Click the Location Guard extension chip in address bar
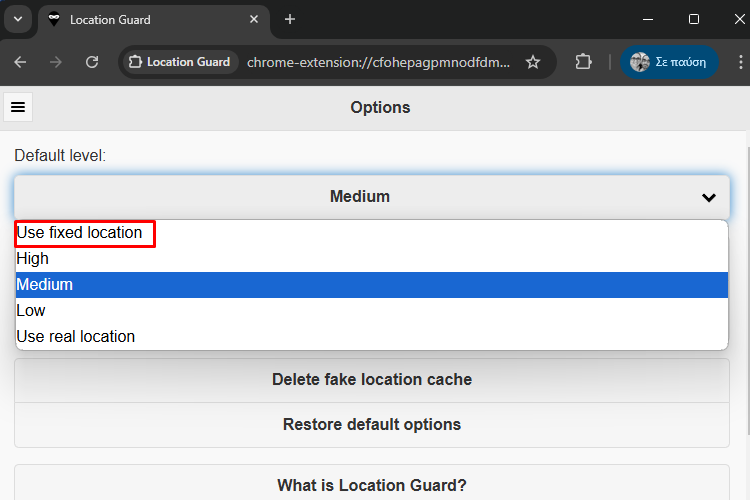This screenshot has height=500, width=750. tap(180, 62)
